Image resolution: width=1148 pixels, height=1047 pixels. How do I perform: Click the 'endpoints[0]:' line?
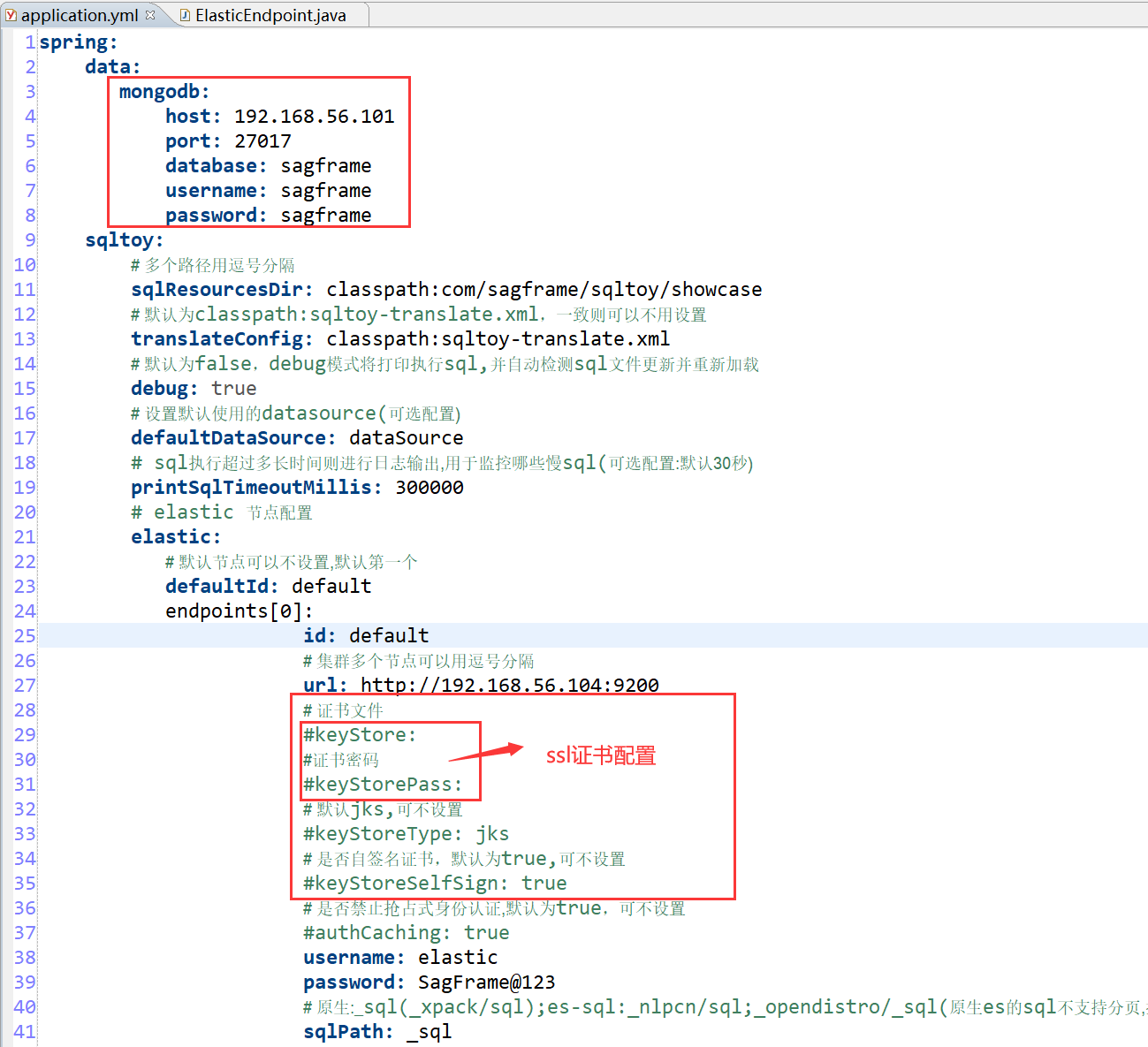239,611
